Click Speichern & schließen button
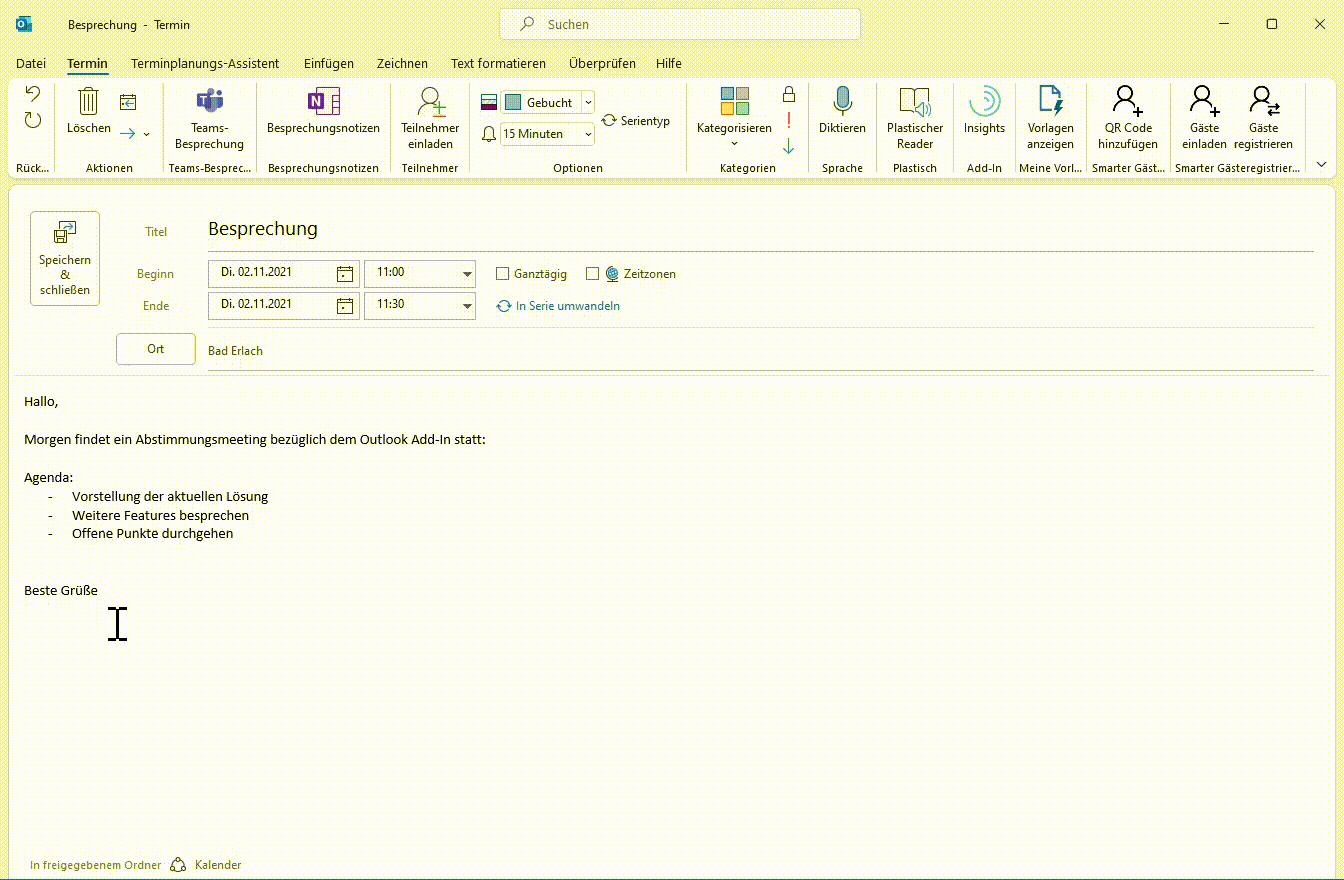The height and width of the screenshot is (880, 1344). (65, 258)
